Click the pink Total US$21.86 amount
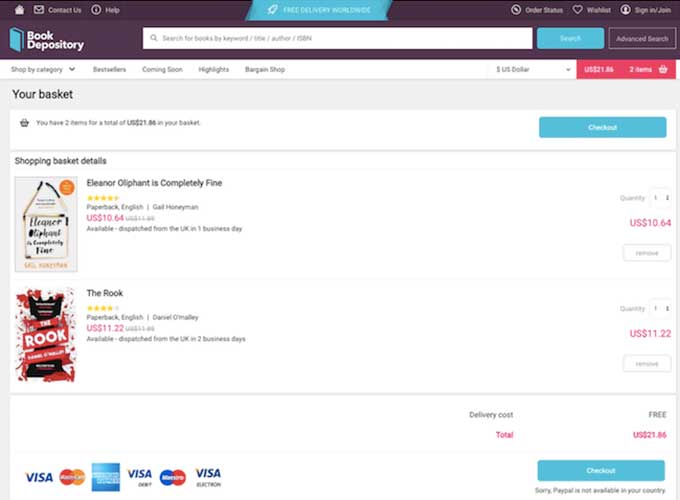 pyautogui.click(x=649, y=435)
